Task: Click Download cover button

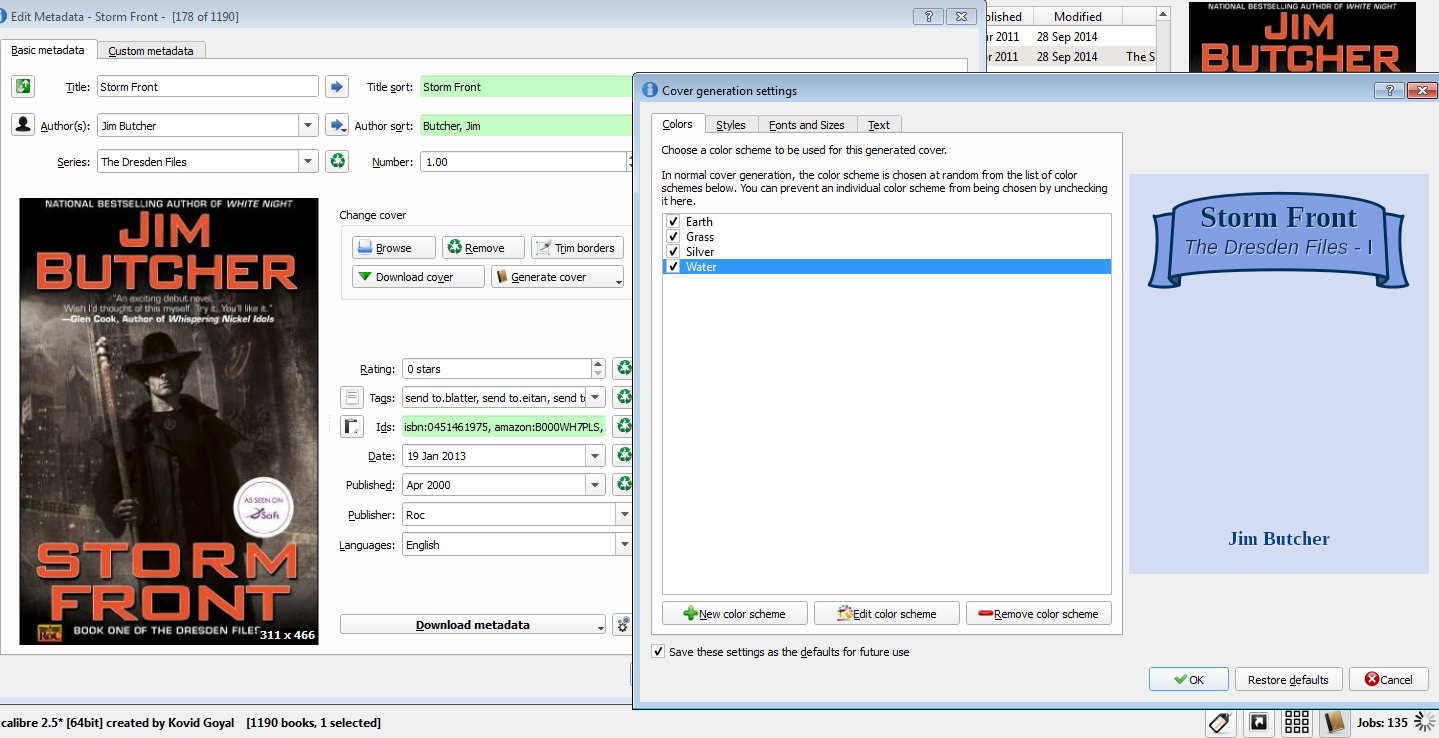Action: (x=418, y=277)
